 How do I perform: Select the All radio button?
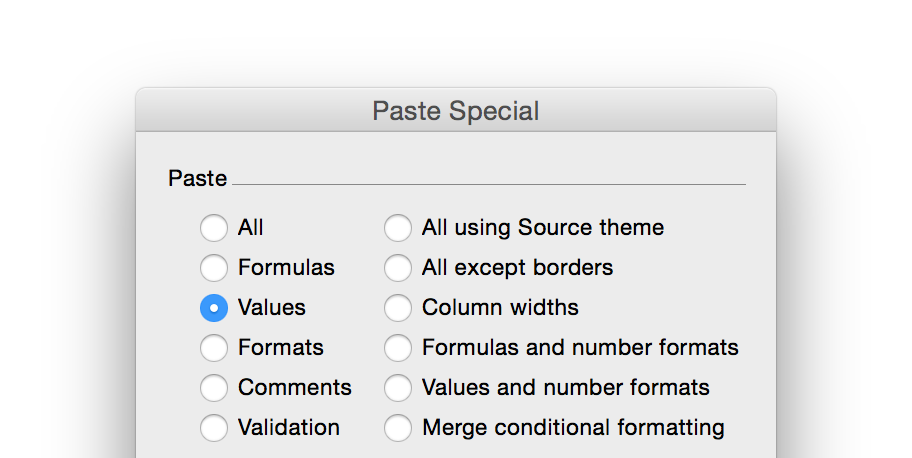pos(214,228)
